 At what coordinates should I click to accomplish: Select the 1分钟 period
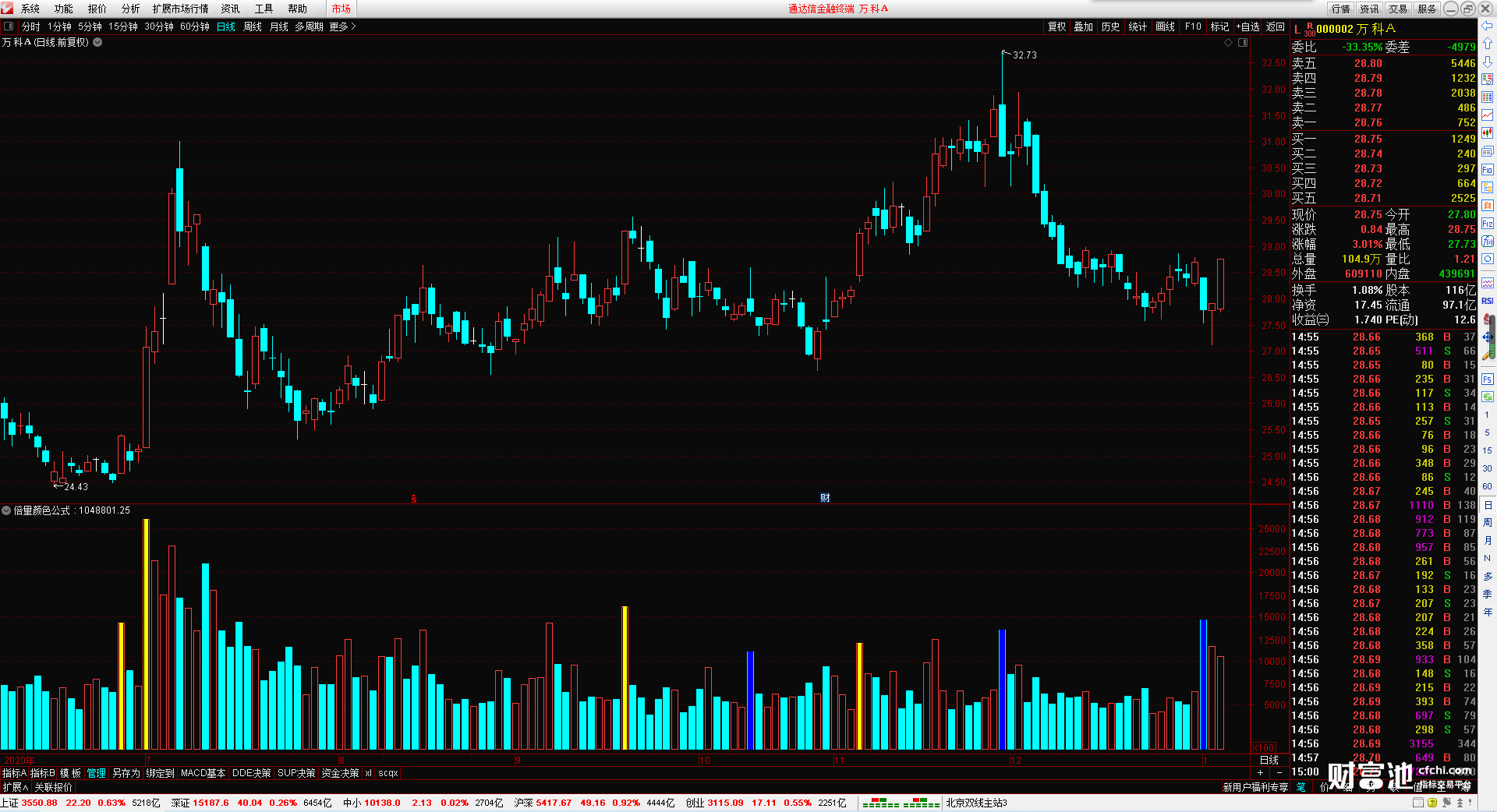click(59, 26)
